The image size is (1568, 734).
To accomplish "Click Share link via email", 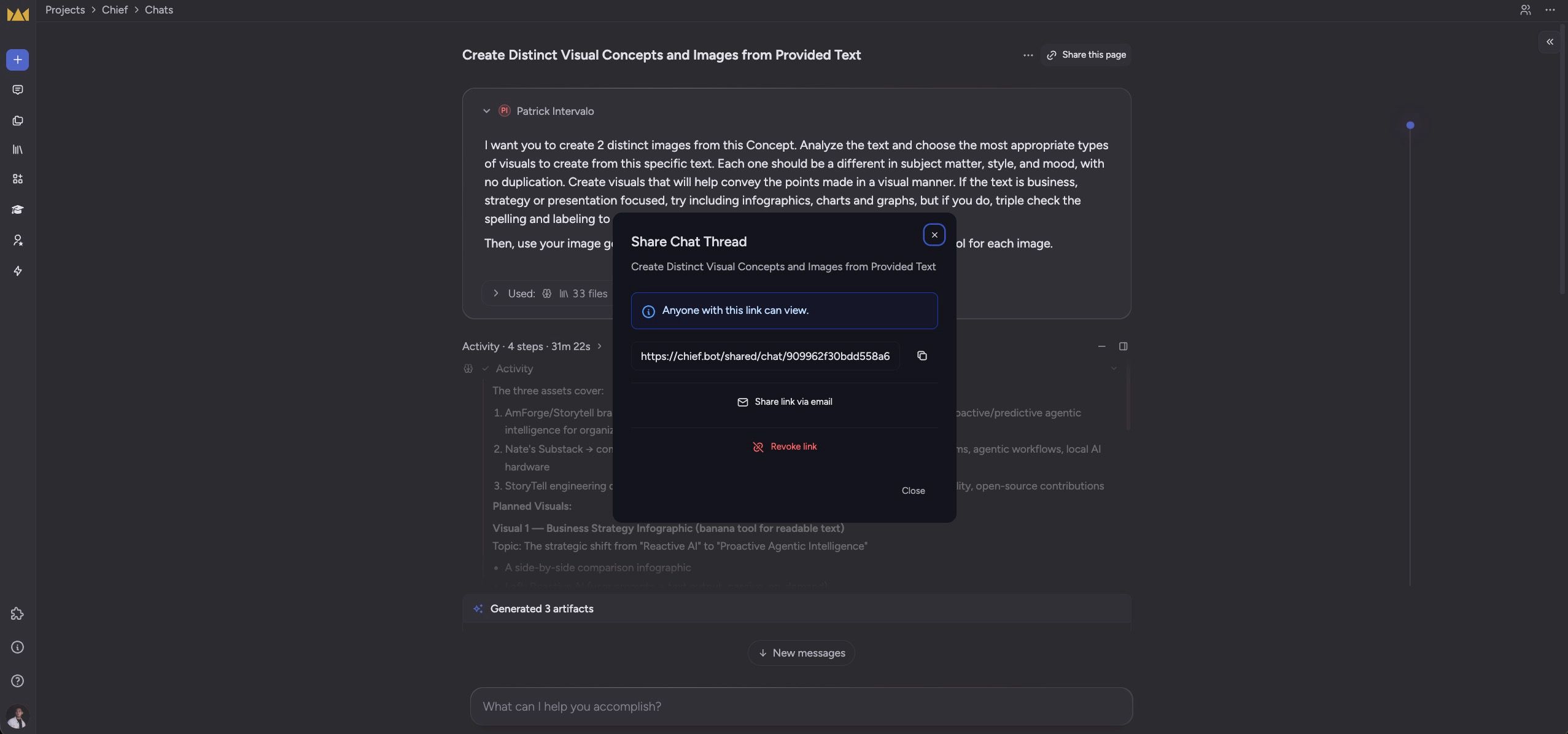I will 785,402.
